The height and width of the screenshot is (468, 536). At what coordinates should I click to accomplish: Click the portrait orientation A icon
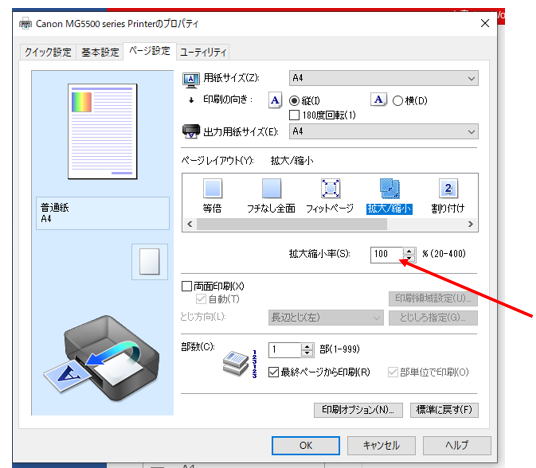click(275, 100)
